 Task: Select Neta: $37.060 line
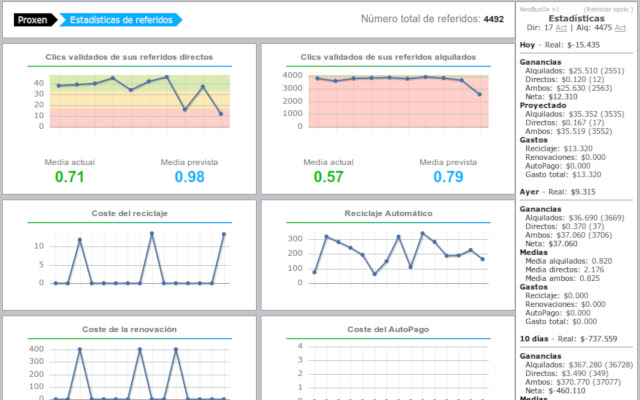(x=551, y=244)
